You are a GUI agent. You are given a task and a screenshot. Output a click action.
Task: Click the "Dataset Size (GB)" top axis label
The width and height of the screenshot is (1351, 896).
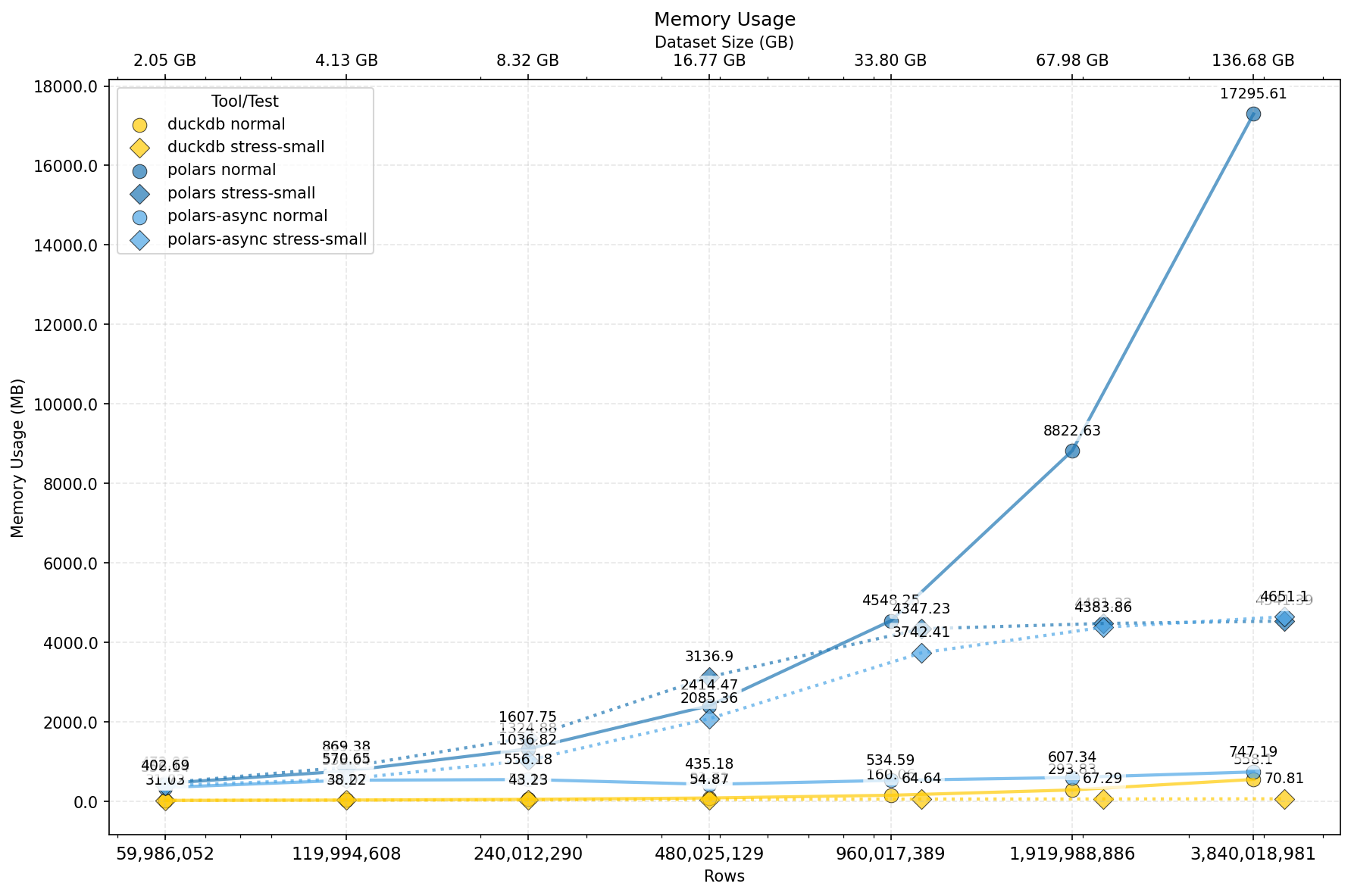724,42
